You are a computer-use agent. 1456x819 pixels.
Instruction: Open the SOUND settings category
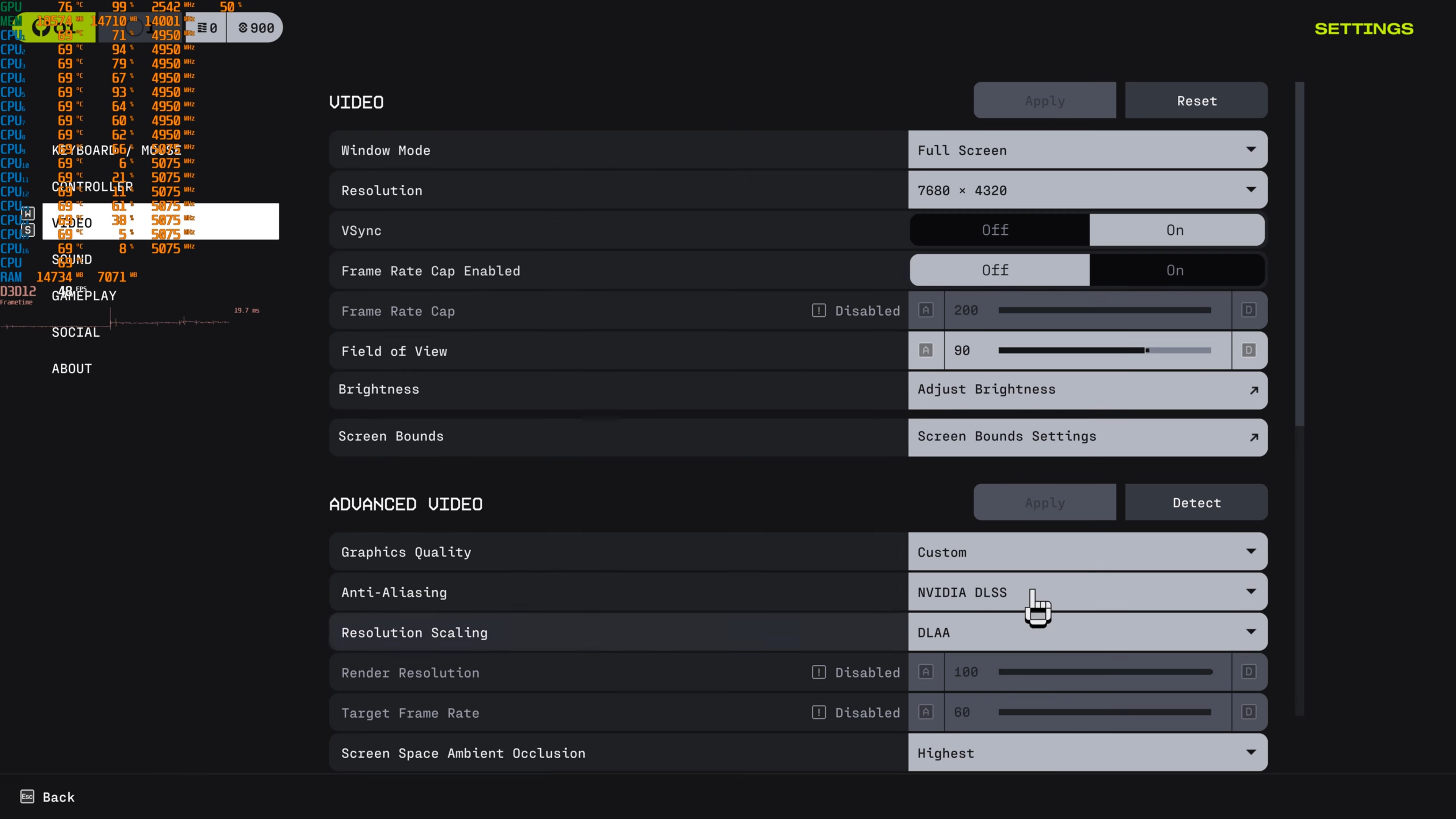[72, 259]
